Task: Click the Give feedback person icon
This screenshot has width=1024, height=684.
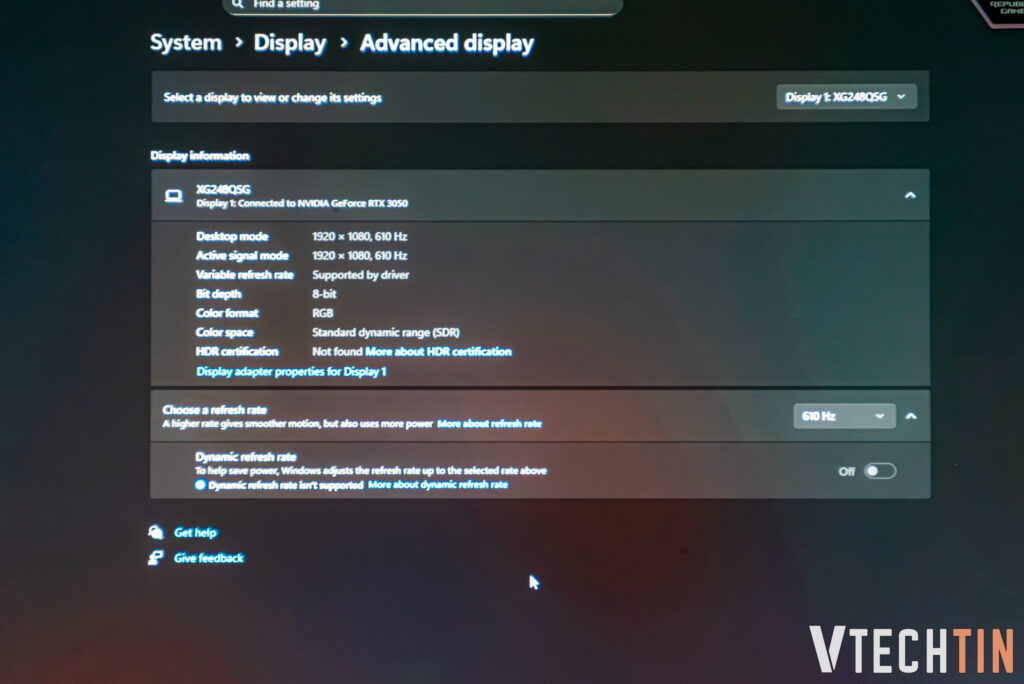Action: tap(156, 558)
